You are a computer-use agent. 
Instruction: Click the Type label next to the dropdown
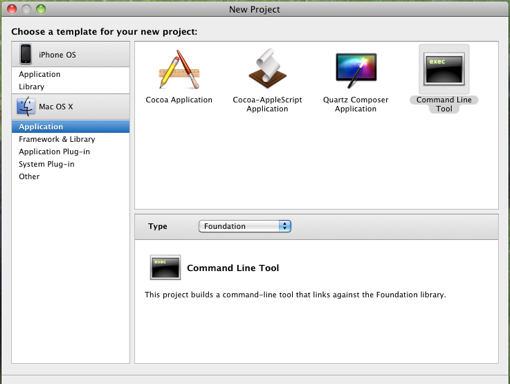pos(158,226)
